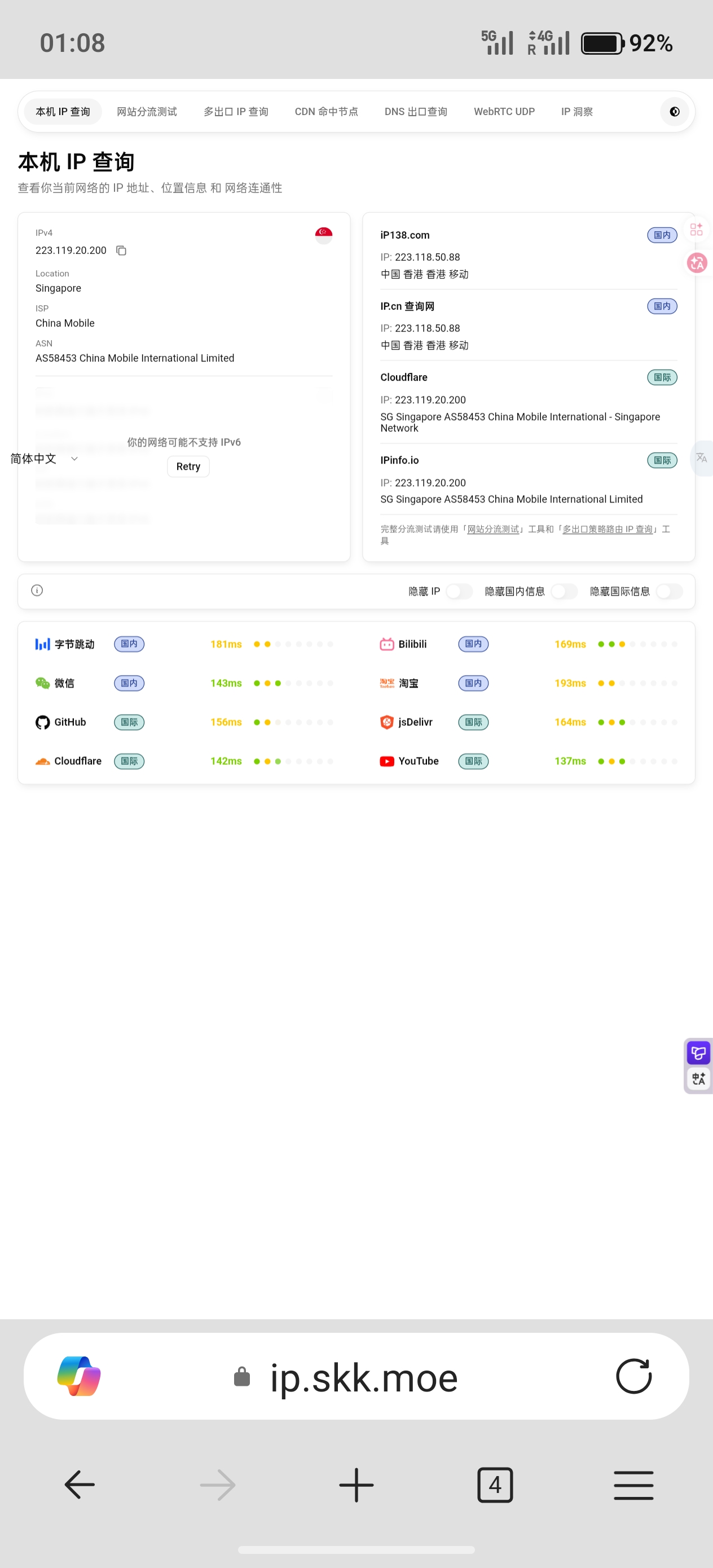The image size is (713, 1568).
Task: Click the 国际 badge on Cloudflare IP card
Action: [x=662, y=377]
